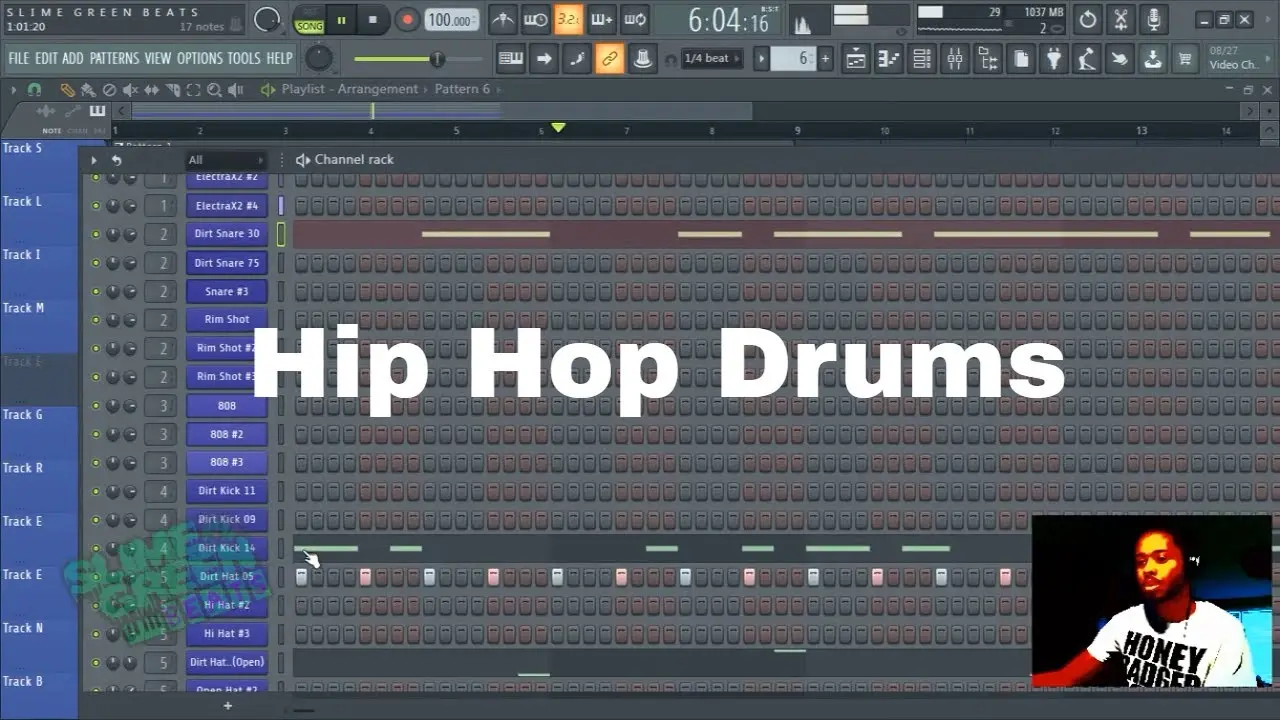
Task: Mute the 808 channel green light
Action: click(x=96, y=406)
